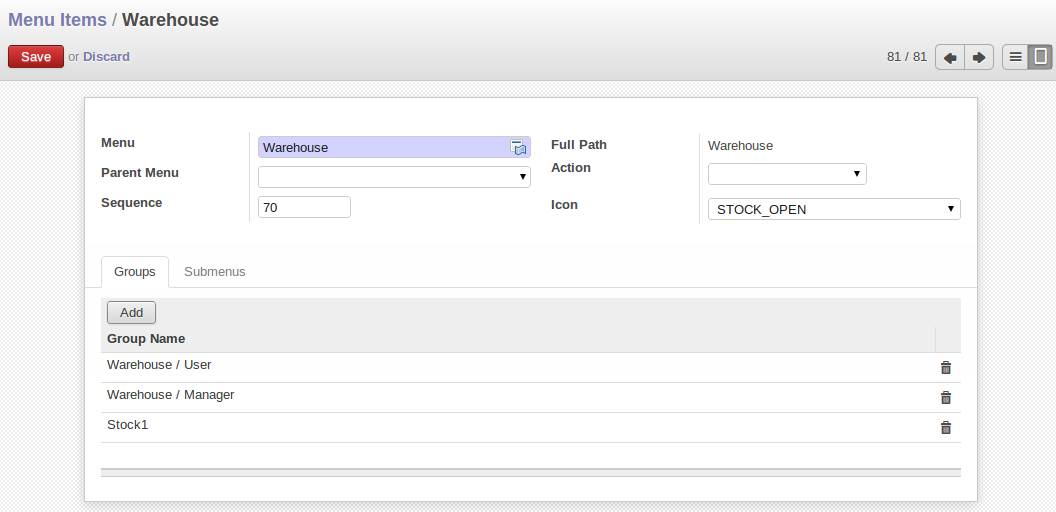Image resolution: width=1056 pixels, height=512 pixels.
Task: Open the Parent Menu dropdown
Action: [394, 177]
